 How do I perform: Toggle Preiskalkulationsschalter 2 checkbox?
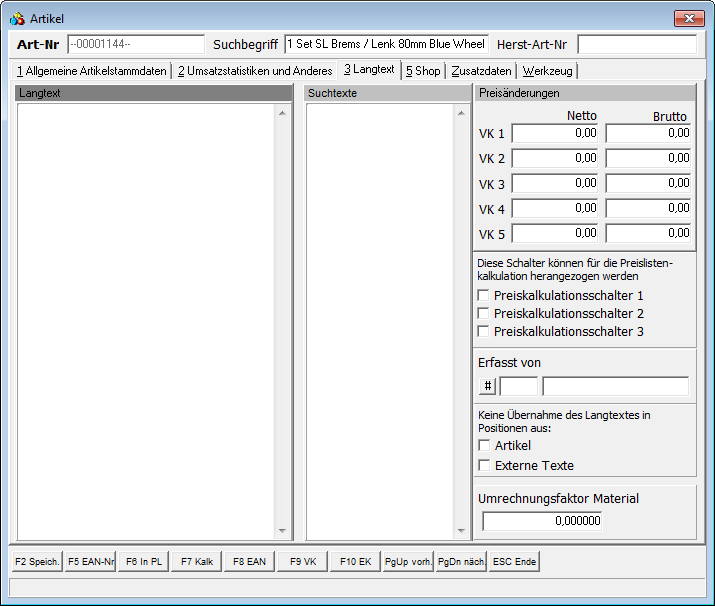[484, 314]
